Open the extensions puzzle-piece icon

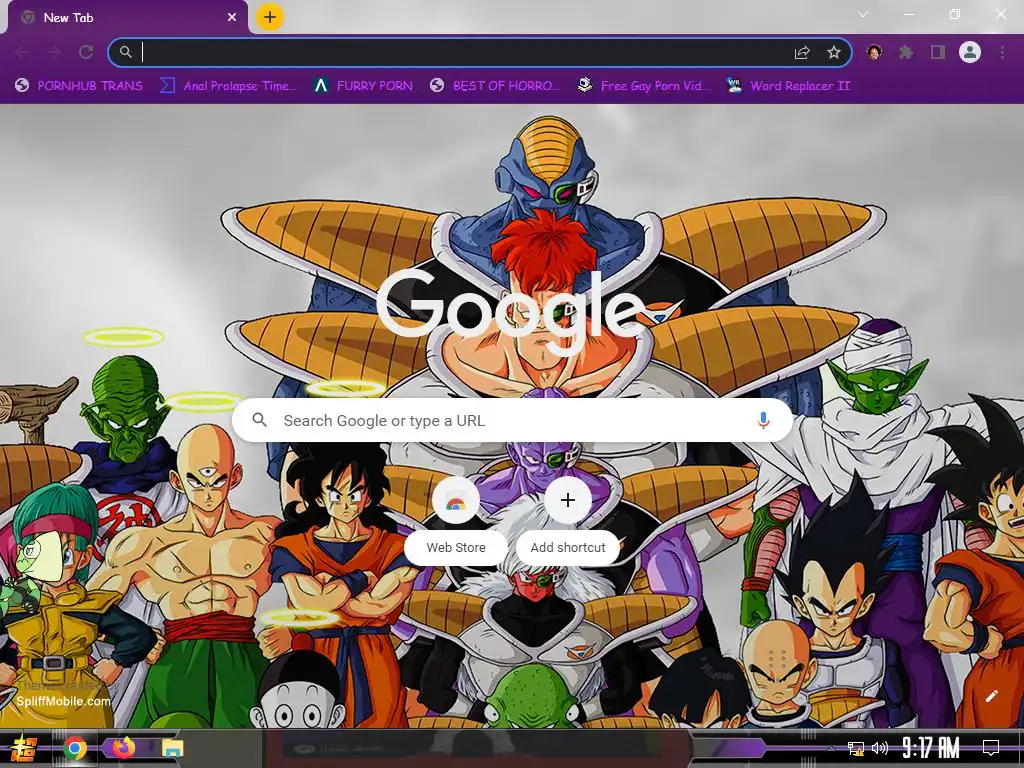906,52
